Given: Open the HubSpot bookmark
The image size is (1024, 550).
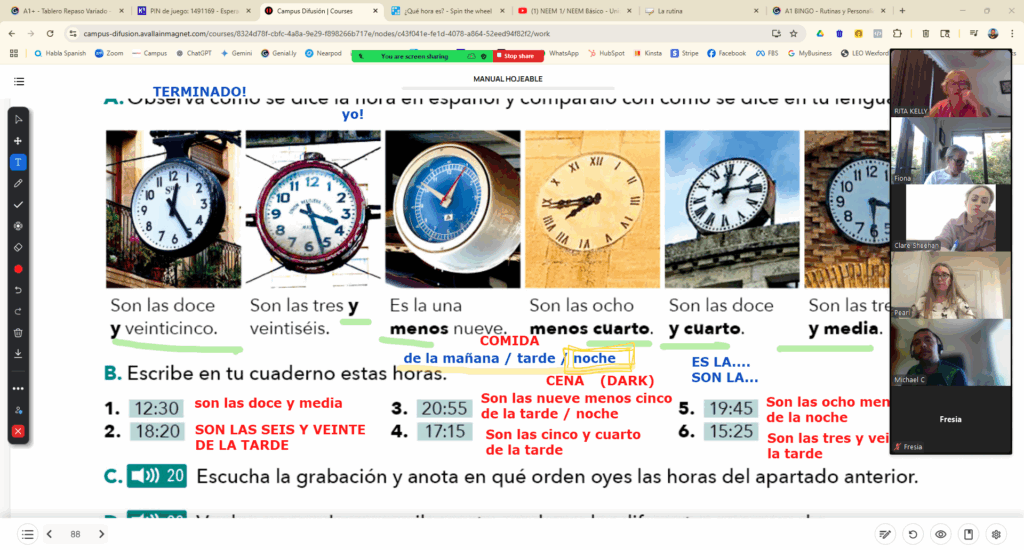Looking at the screenshot, I should [x=607, y=54].
